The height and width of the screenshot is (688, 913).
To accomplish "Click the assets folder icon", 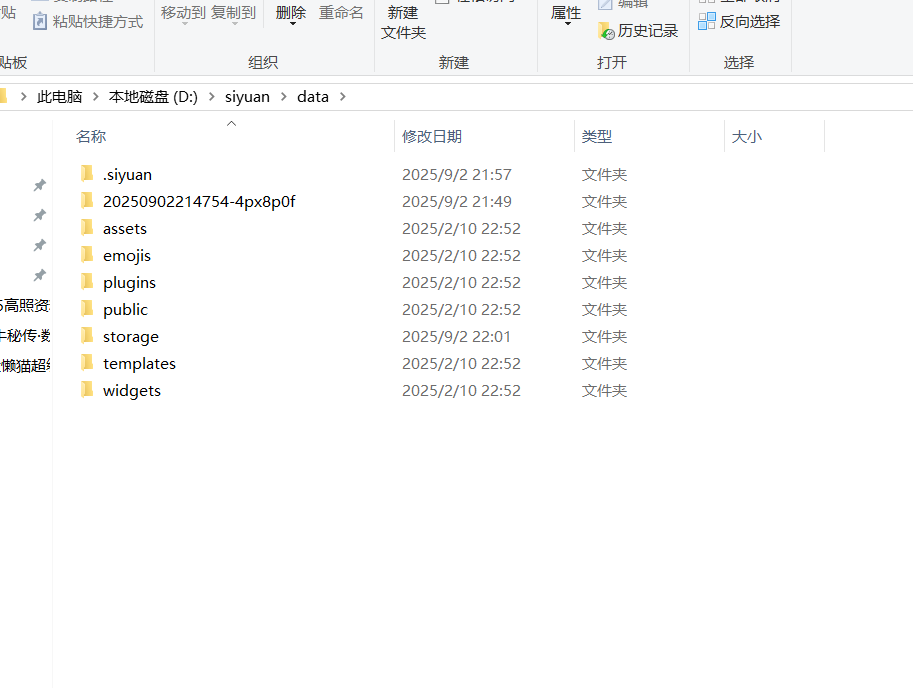I will coord(87,228).
